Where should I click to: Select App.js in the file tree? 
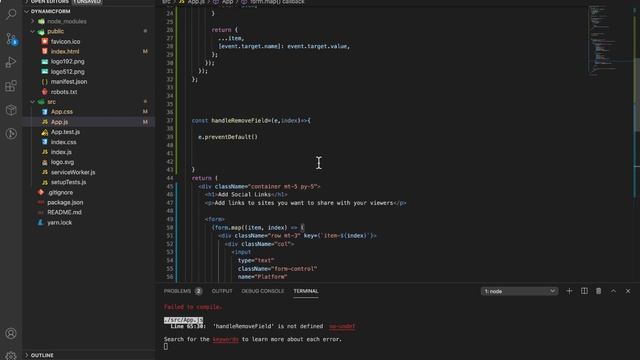(59, 122)
